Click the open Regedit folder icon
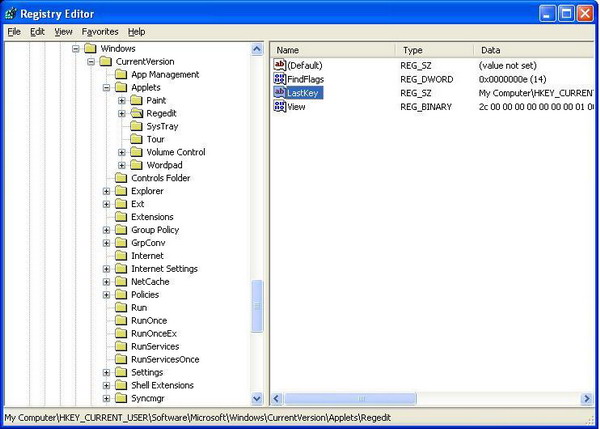The image size is (600, 429). point(137,113)
